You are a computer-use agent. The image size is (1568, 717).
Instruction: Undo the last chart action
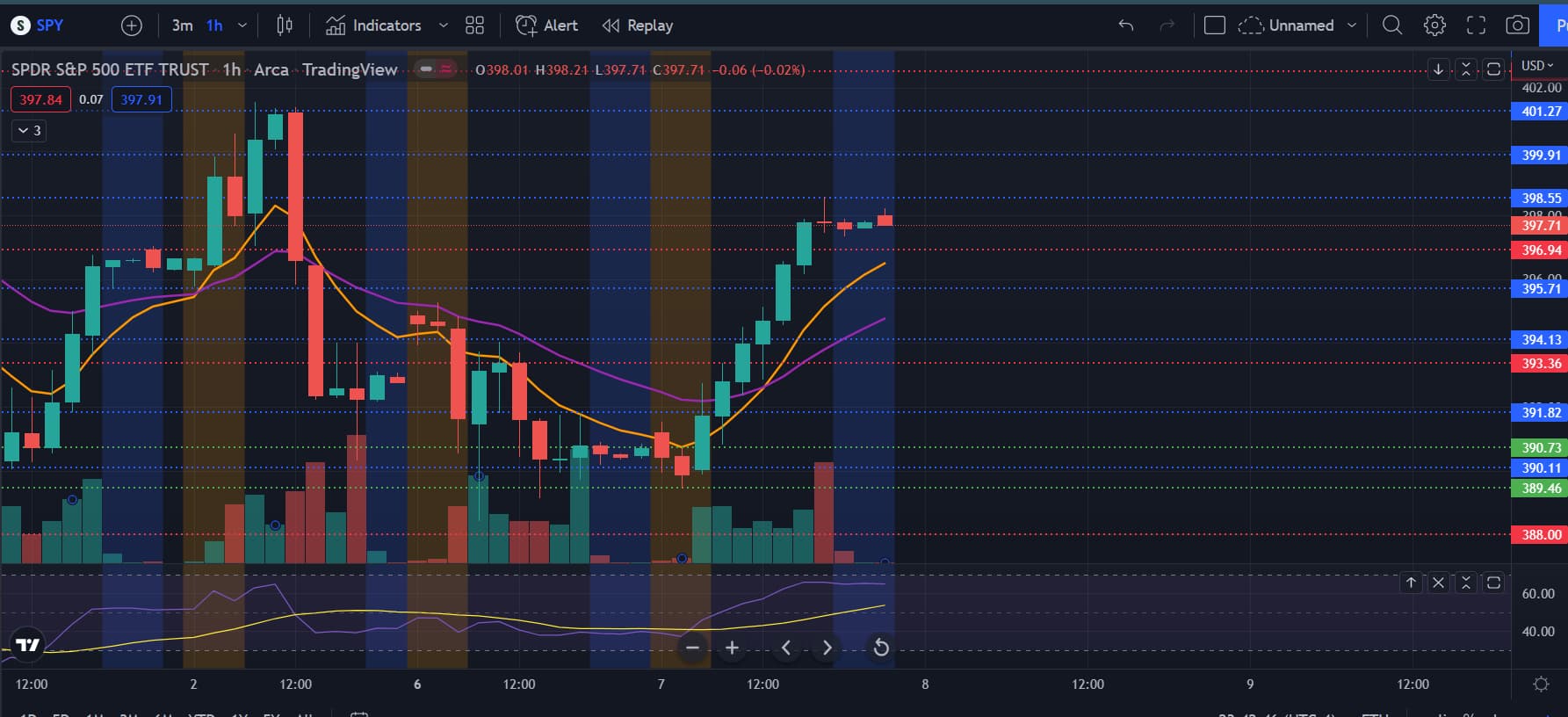1126,25
